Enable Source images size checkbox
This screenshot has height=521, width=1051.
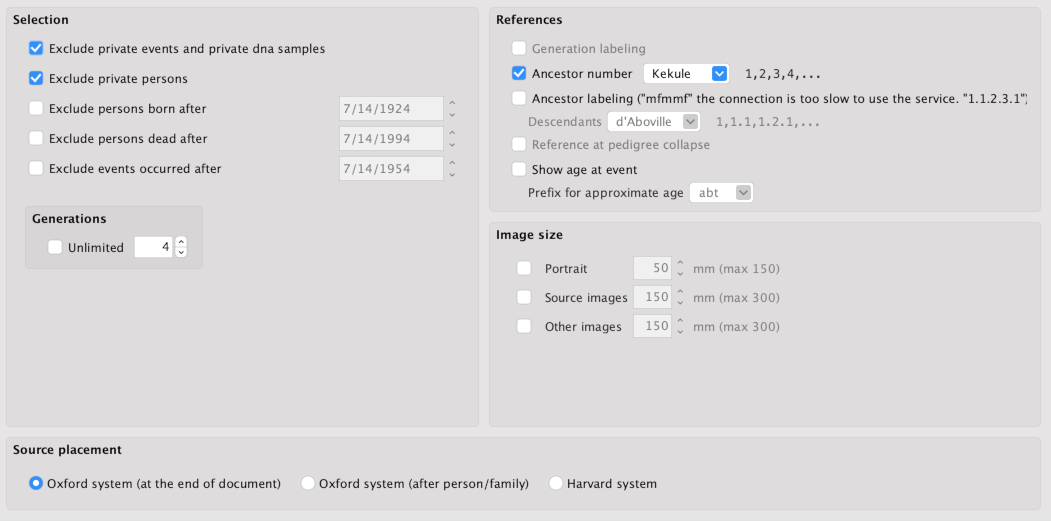pyautogui.click(x=524, y=297)
